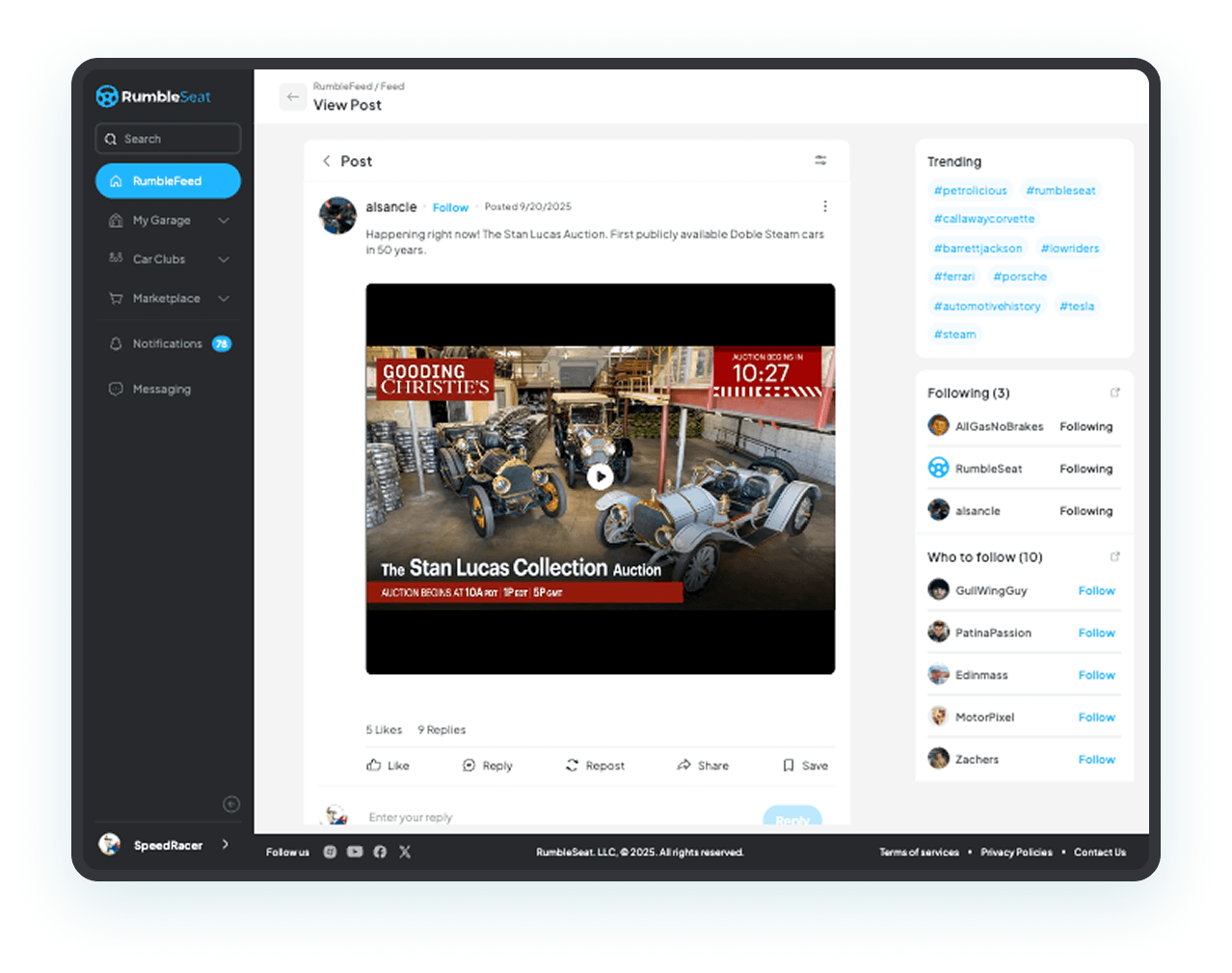Viewport: 1232px width, 973px height.
Task: Open the three-dot menu on alsancle's post
Action: (x=824, y=206)
